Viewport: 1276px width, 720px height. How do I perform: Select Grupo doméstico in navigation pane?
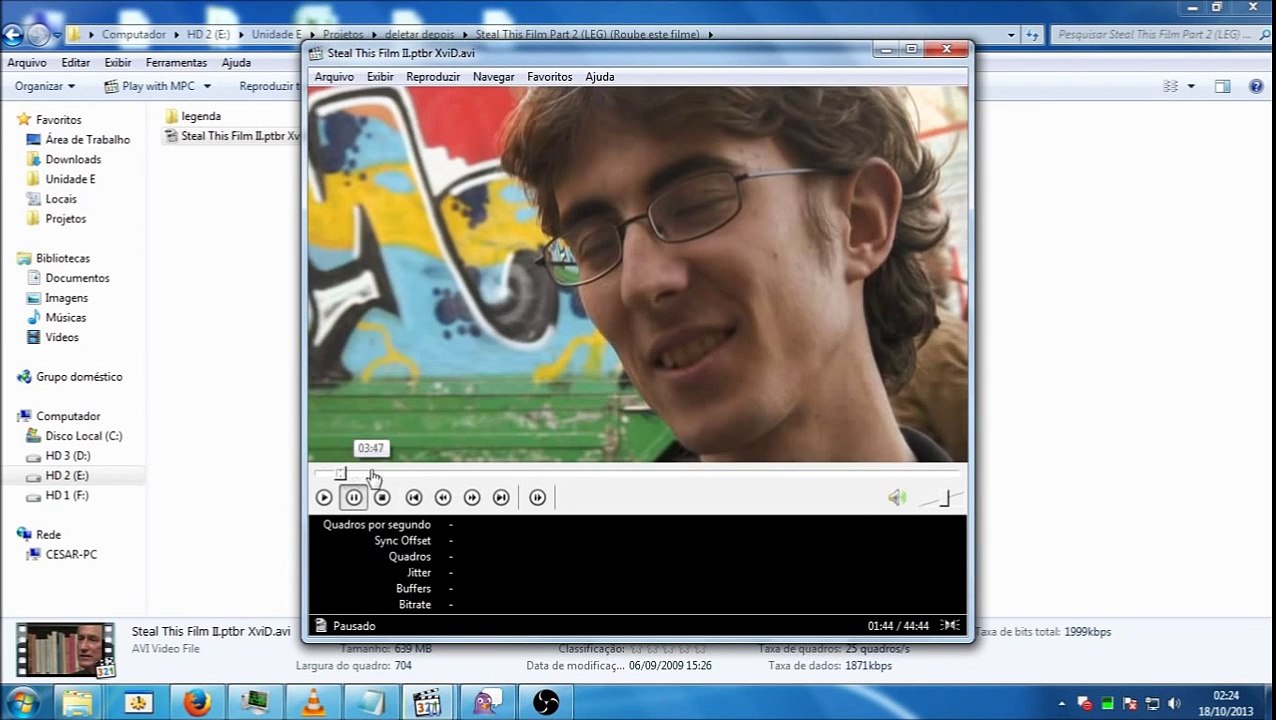70,377
